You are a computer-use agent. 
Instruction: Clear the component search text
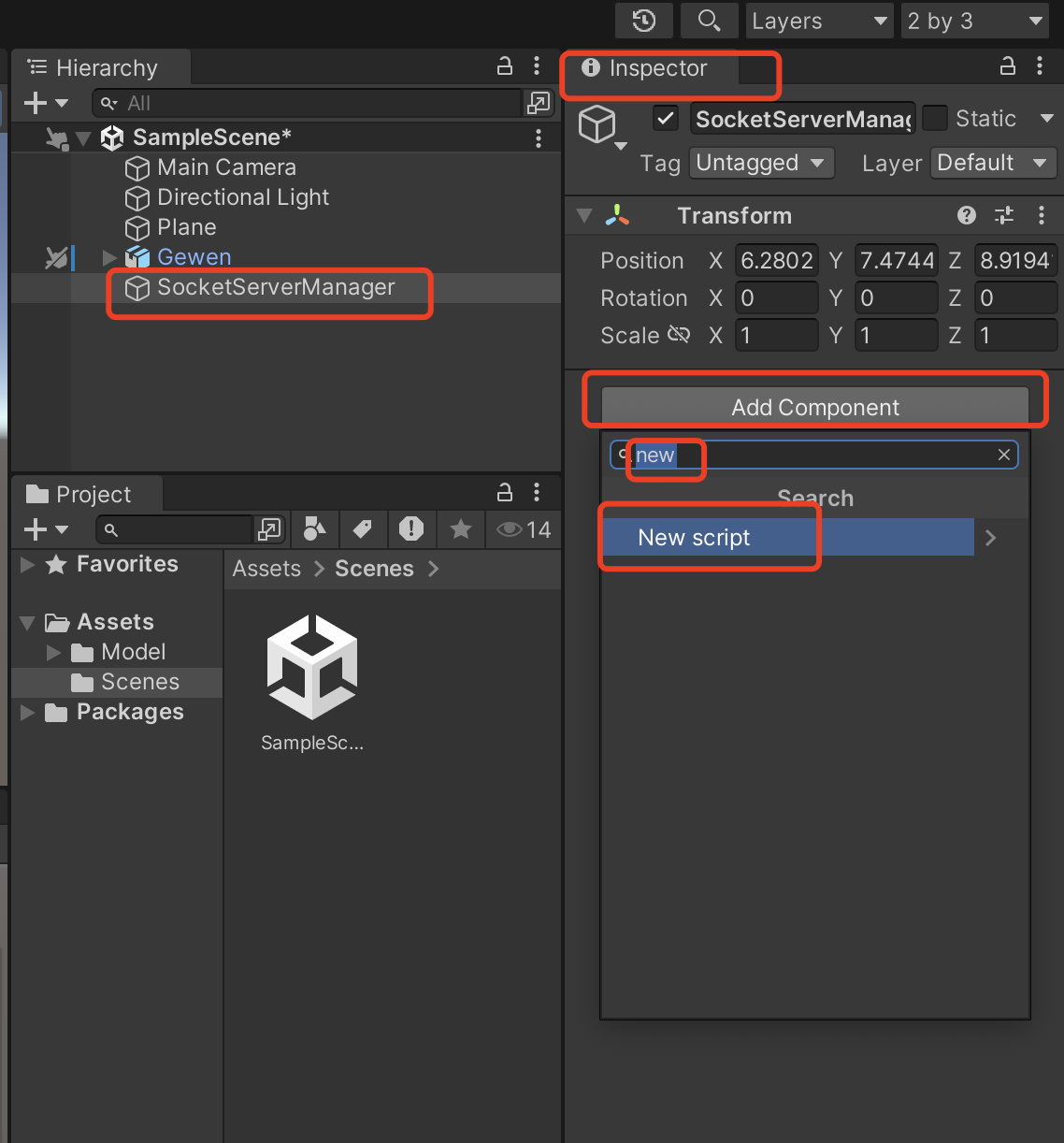click(1004, 456)
